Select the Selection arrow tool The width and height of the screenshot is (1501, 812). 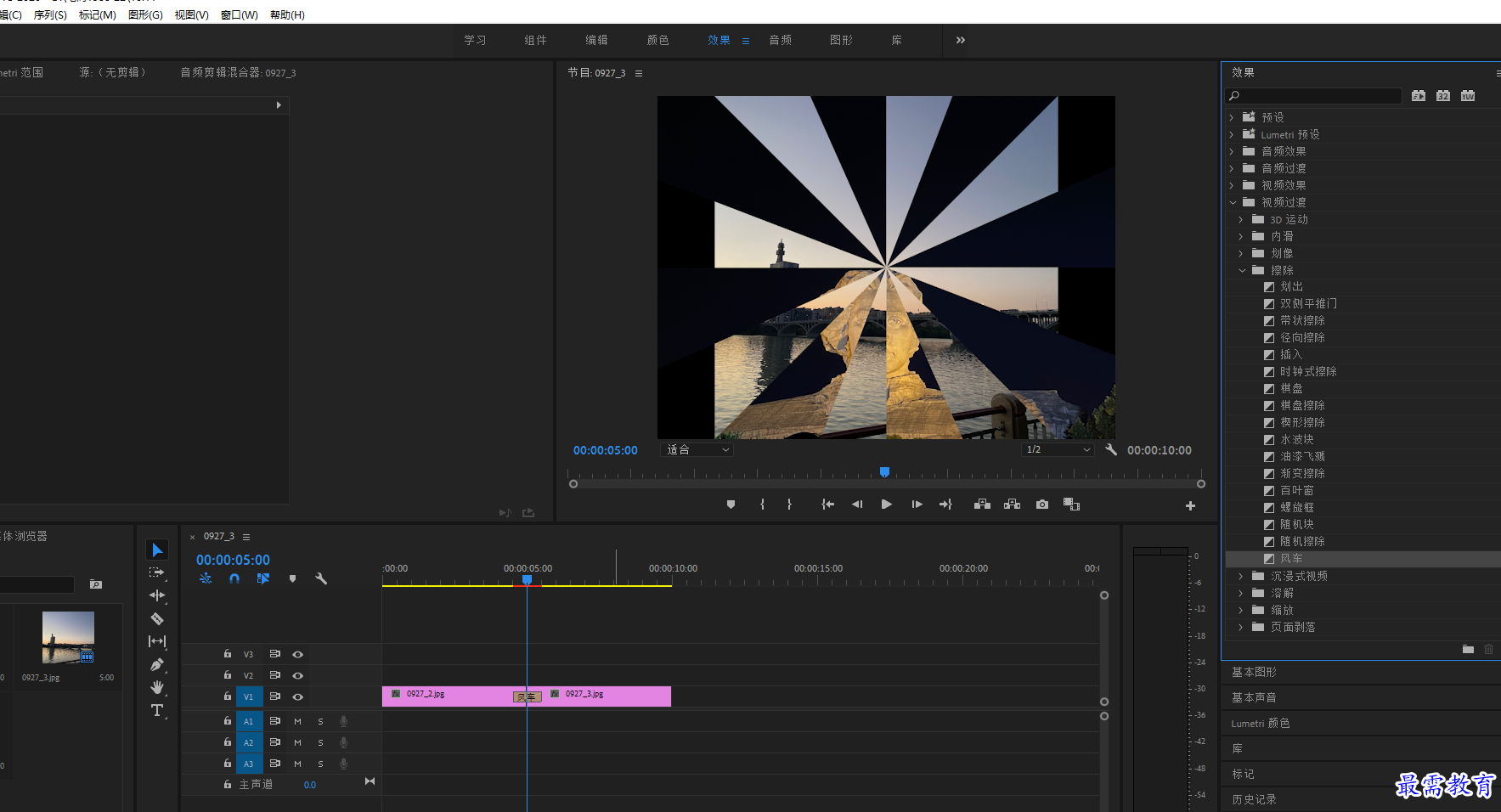pos(157,550)
